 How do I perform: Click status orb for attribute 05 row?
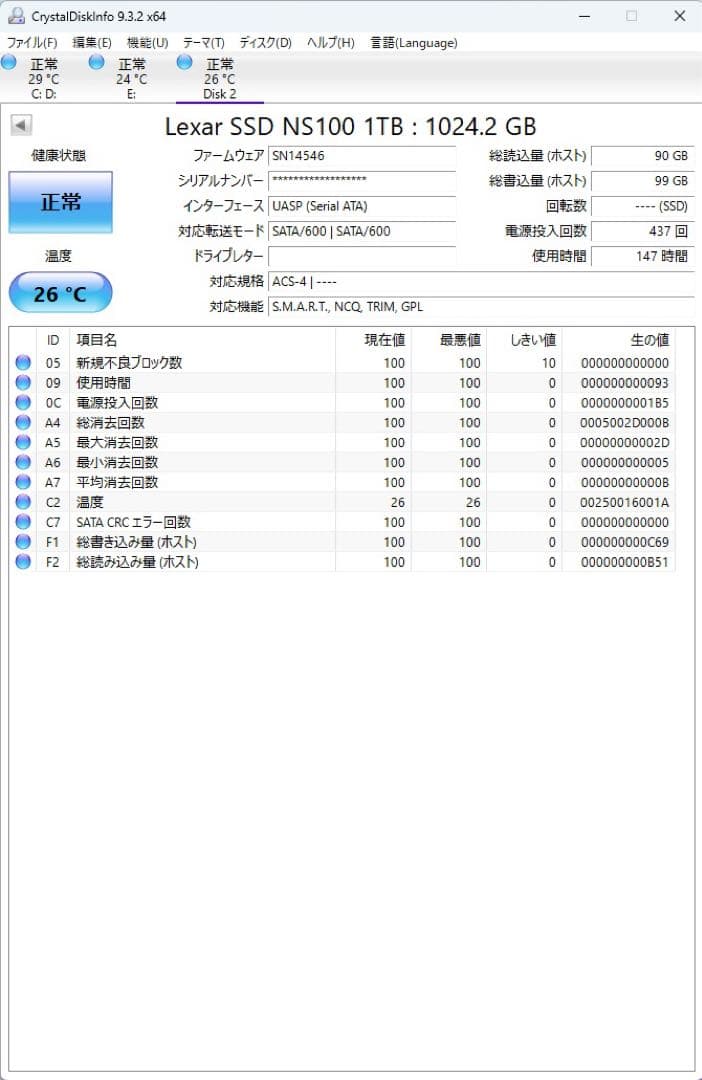(23, 362)
